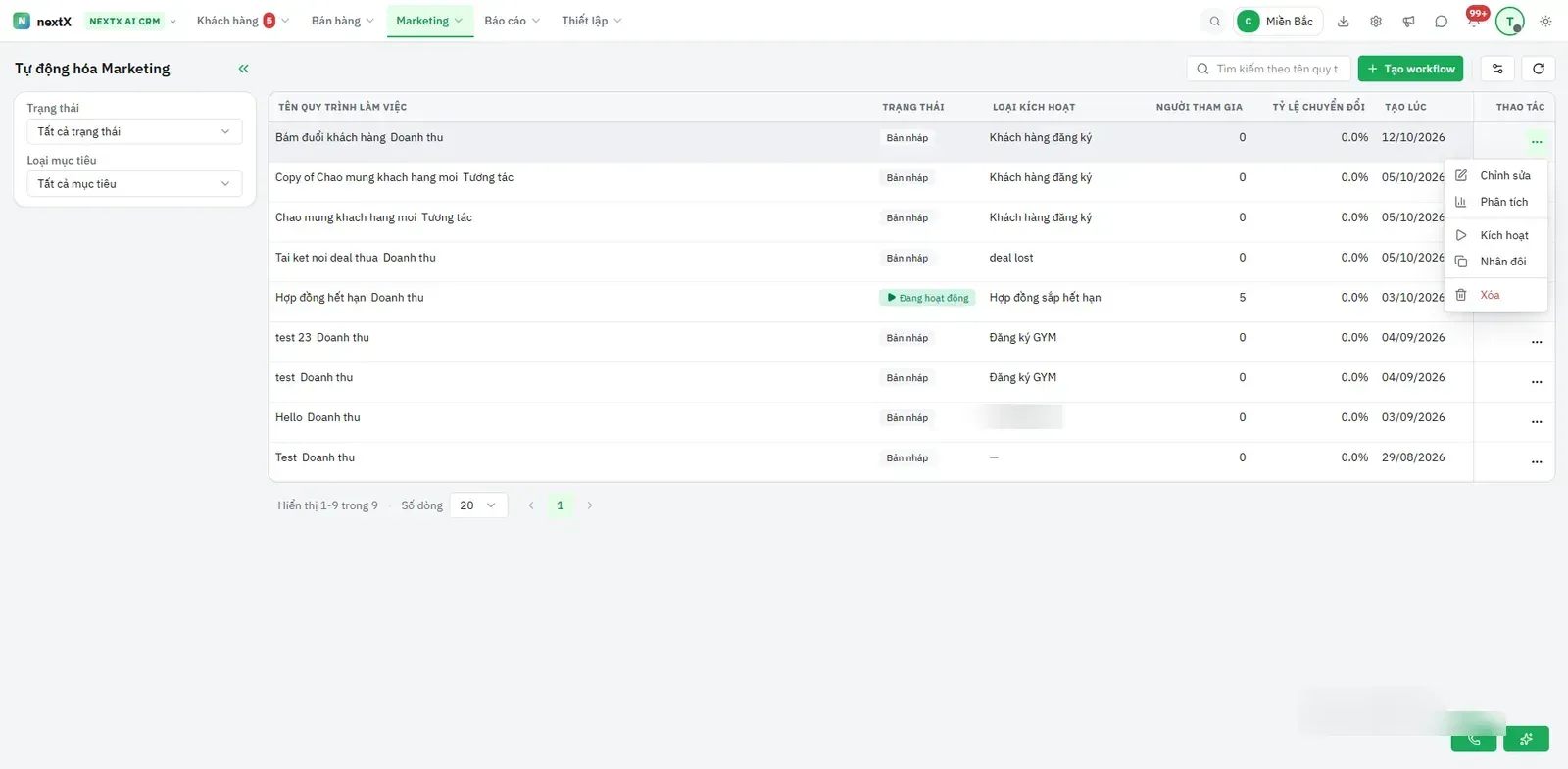Open the Khách hàng menu
1568x769 pixels.
click(x=242, y=21)
